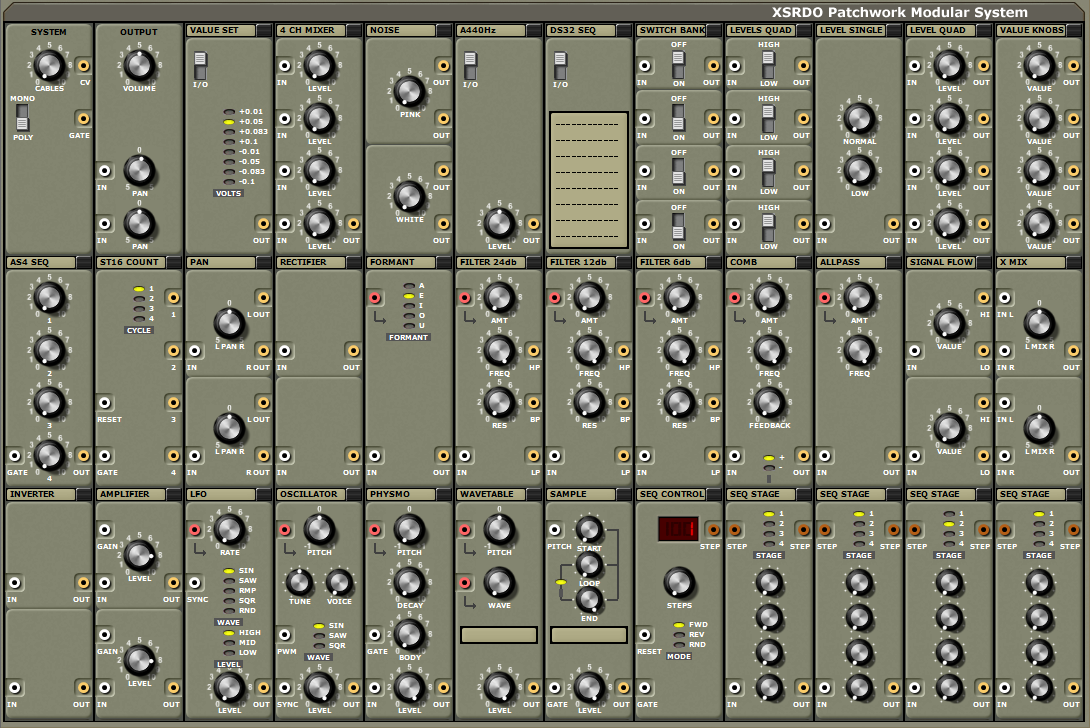Click the small button beside INVERTER title

pyautogui.click(x=84, y=494)
